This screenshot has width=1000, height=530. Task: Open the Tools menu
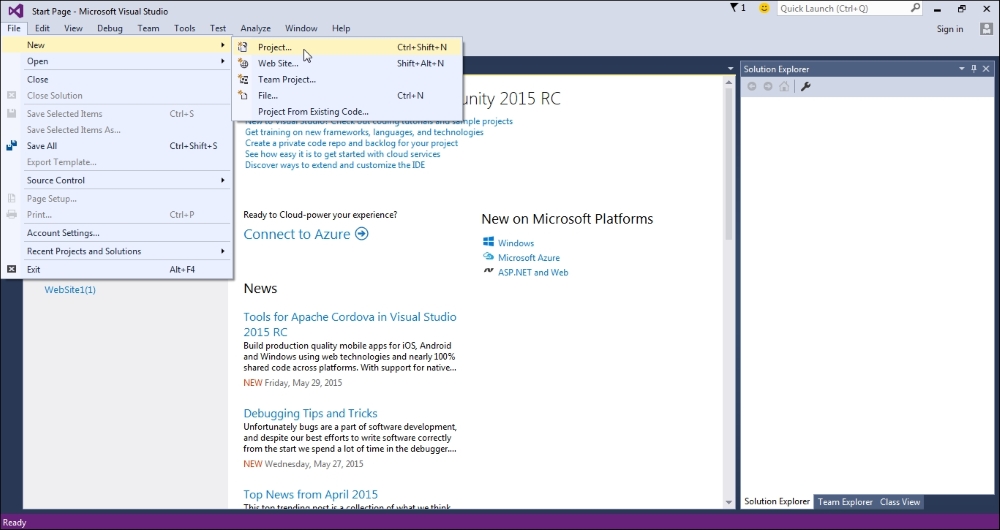(184, 28)
